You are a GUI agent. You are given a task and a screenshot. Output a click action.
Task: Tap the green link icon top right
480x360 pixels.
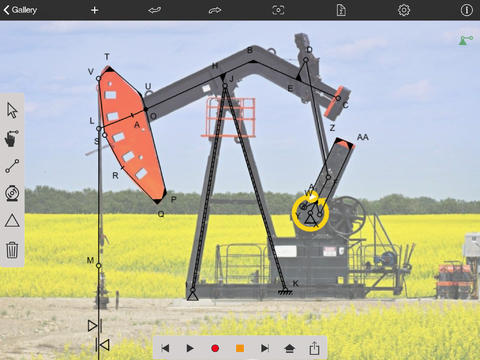click(466, 41)
